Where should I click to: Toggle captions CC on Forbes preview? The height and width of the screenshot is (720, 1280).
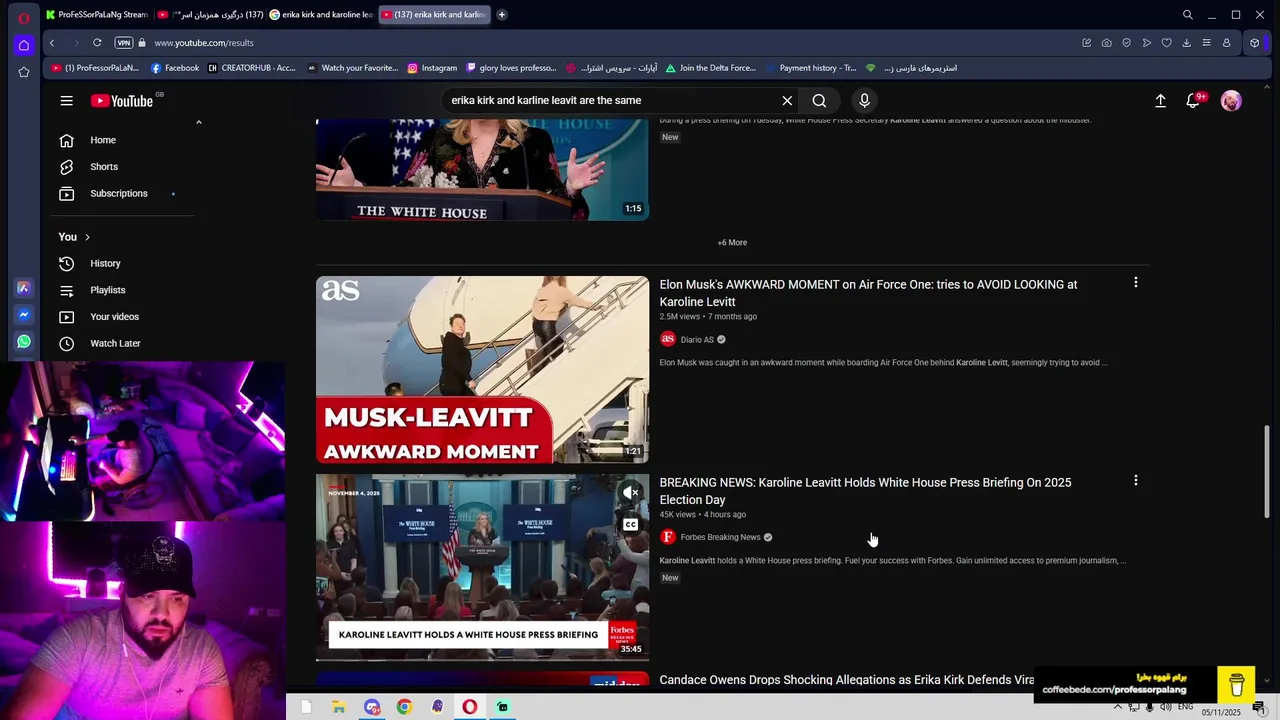[630, 524]
